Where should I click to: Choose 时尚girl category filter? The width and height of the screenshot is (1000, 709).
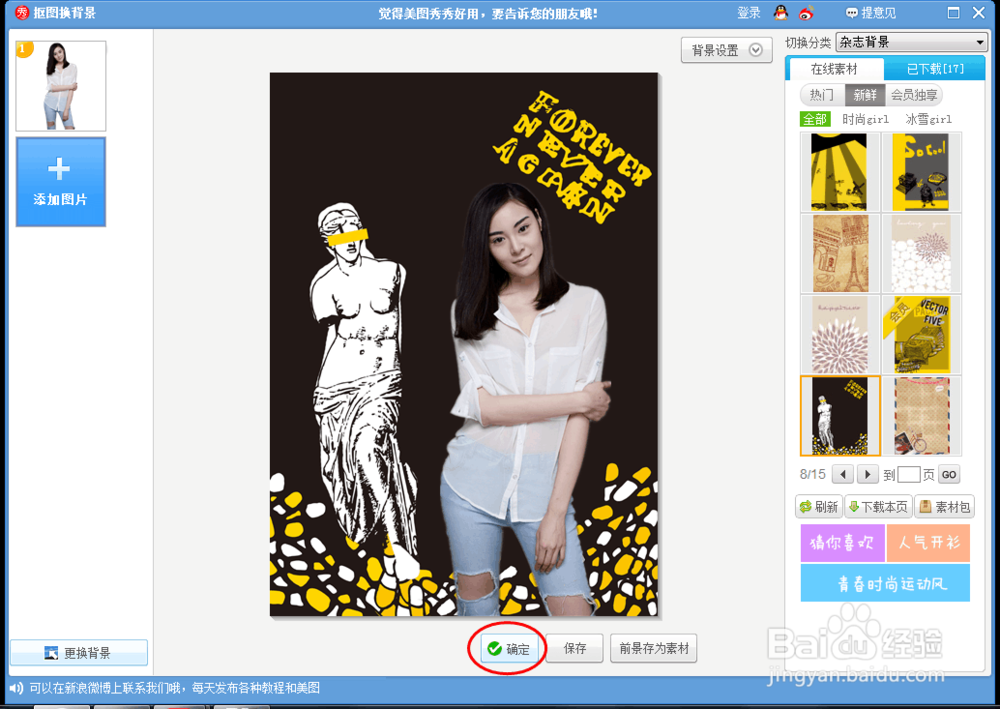pos(865,119)
